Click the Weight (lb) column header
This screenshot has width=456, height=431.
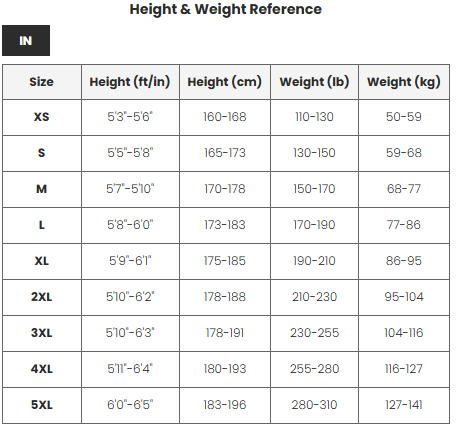(x=314, y=82)
